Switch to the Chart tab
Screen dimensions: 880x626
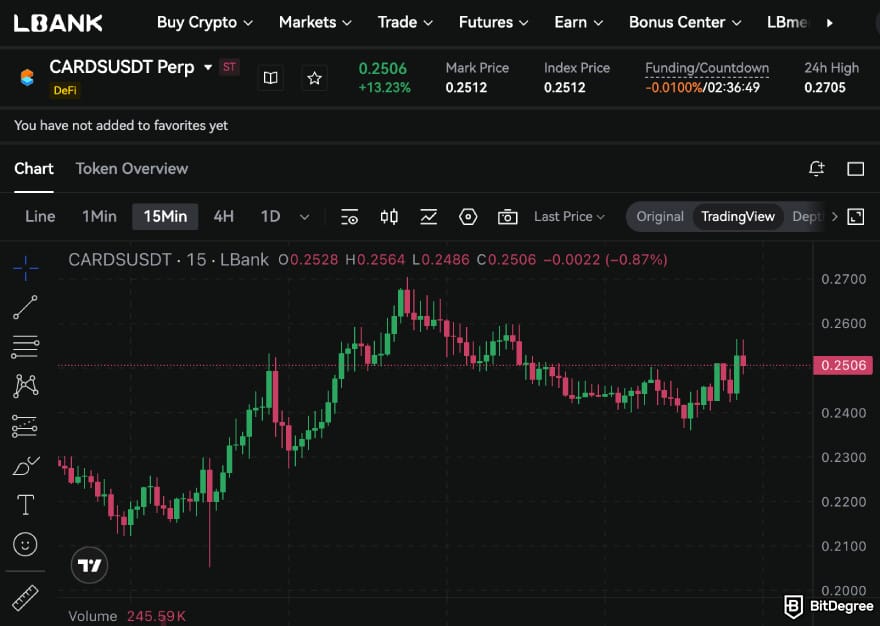point(34,169)
